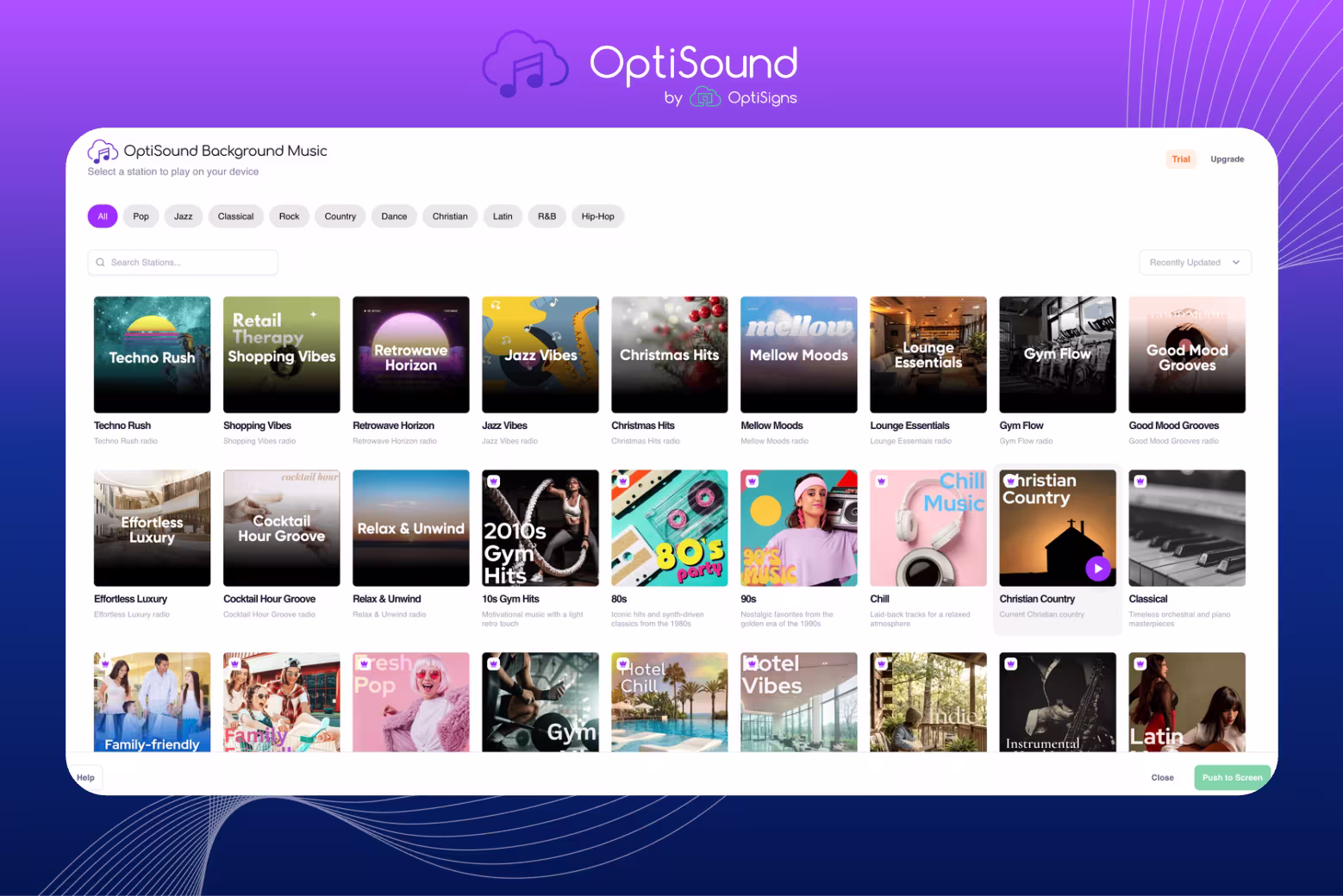
Task: Select the Gym Flow station thumbnail
Action: pyautogui.click(x=1058, y=355)
